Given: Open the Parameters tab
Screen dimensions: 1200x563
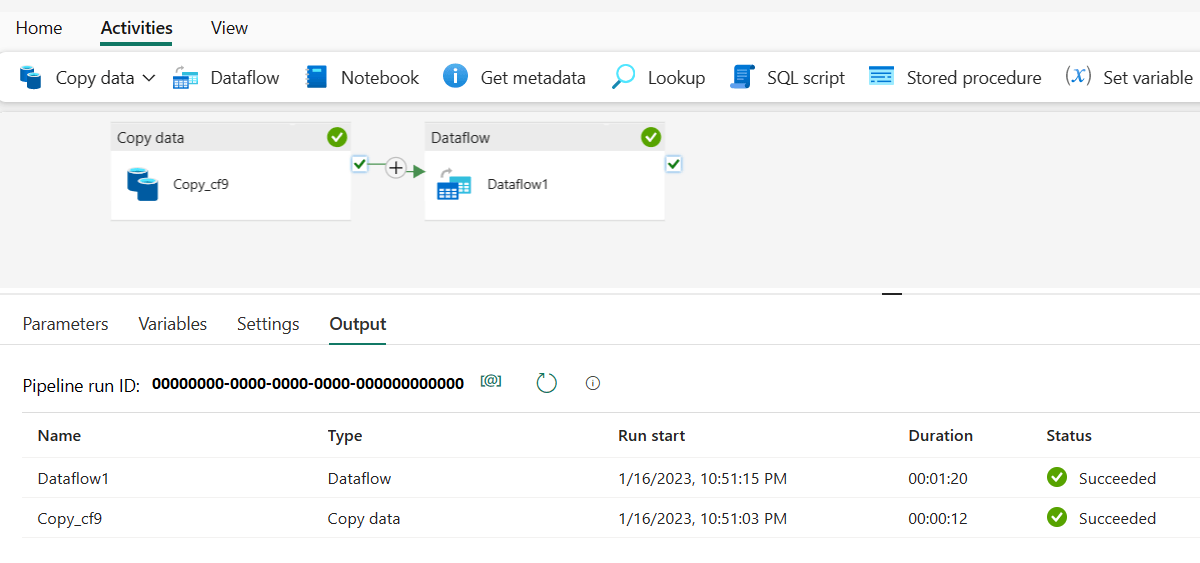Looking at the screenshot, I should [65, 324].
